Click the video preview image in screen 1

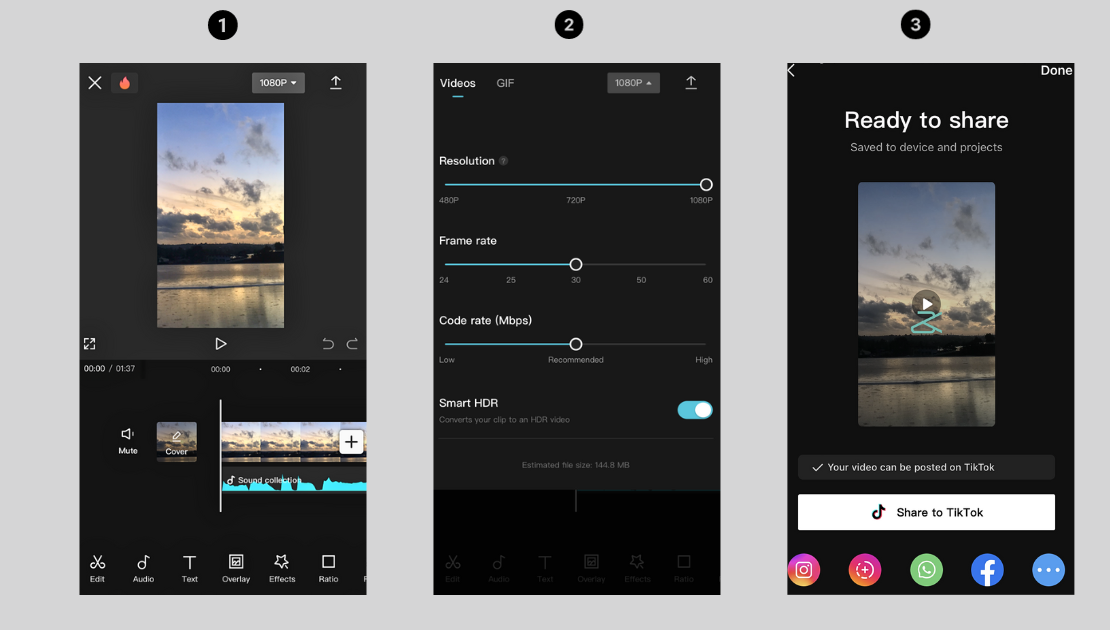coord(220,215)
